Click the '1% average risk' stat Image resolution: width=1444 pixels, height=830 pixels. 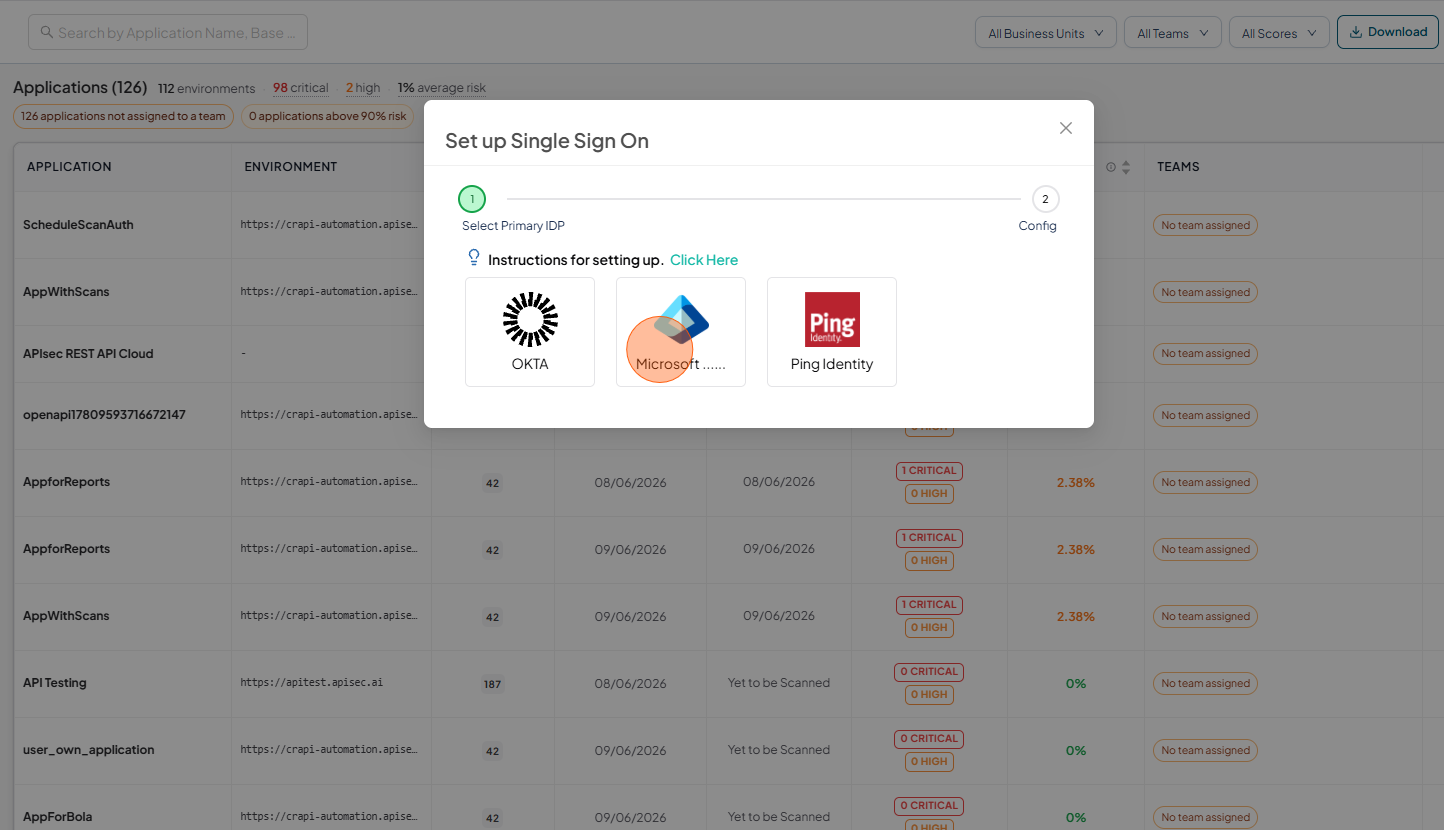tap(442, 88)
